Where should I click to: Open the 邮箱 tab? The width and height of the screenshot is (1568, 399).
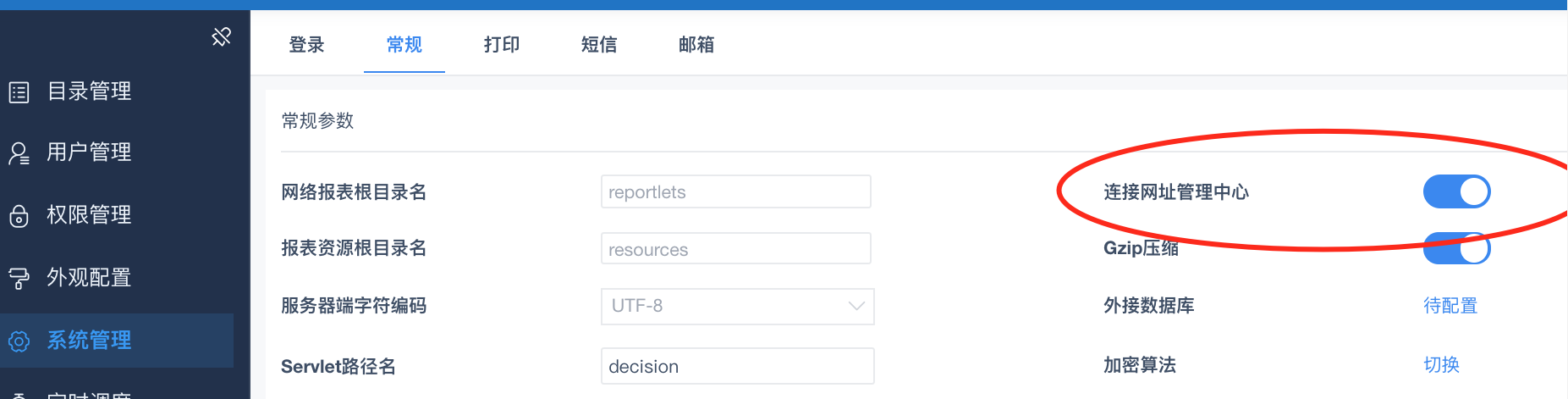tap(696, 45)
